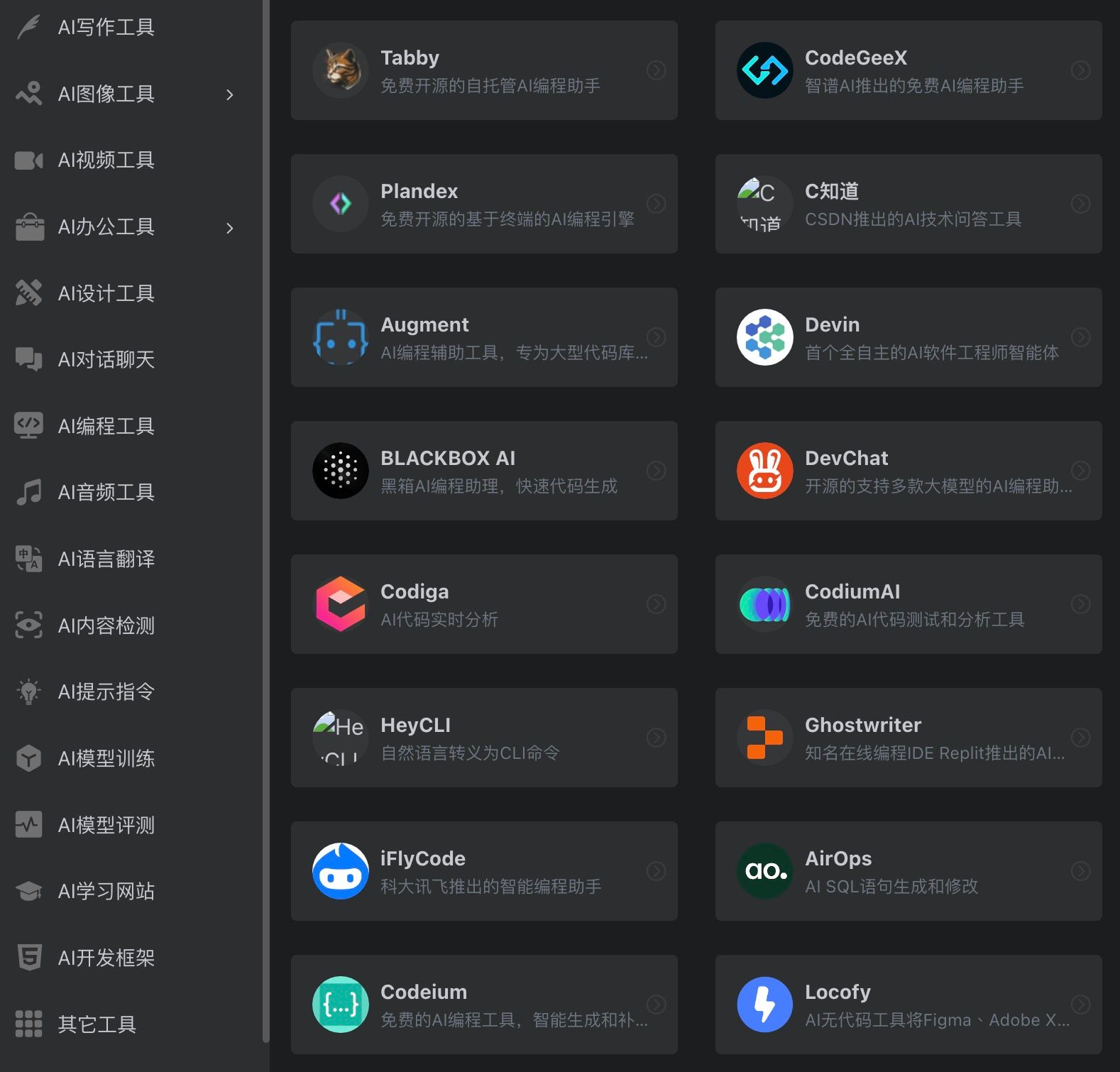
Task: Click the AI音频工具 music note icon
Action: pos(28,492)
